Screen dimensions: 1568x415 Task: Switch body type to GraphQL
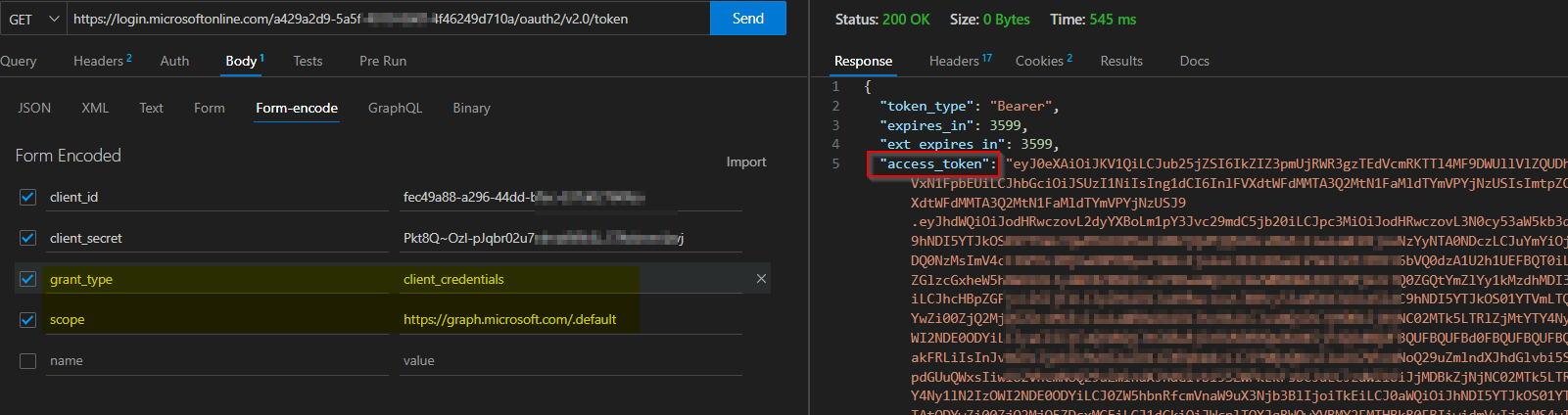pyautogui.click(x=395, y=108)
